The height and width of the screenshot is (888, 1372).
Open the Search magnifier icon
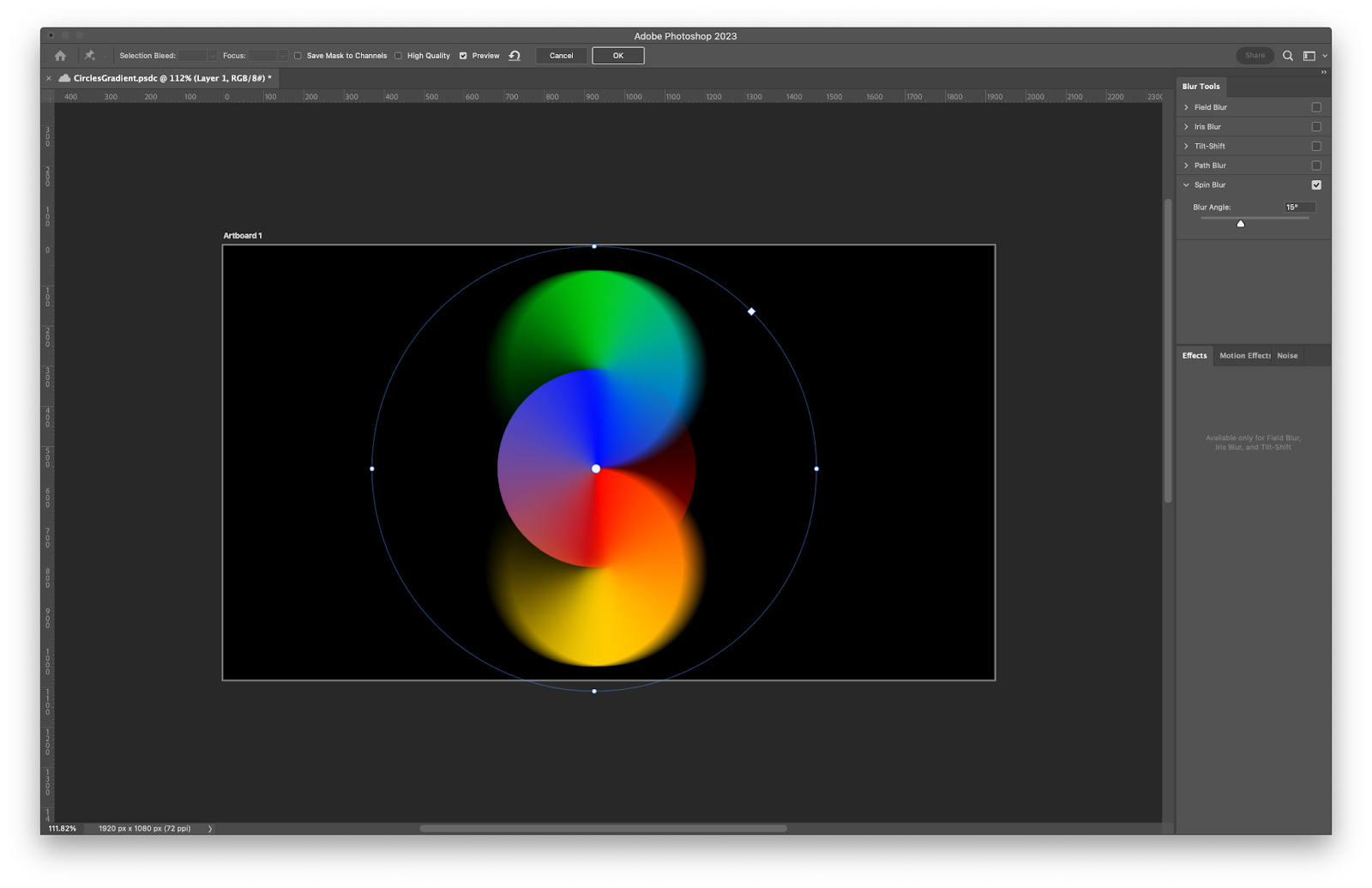pyautogui.click(x=1288, y=56)
